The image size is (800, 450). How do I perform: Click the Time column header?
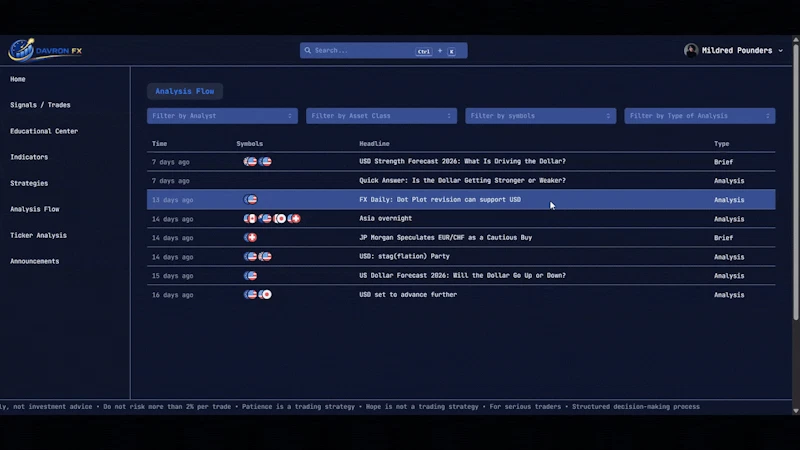coord(159,144)
